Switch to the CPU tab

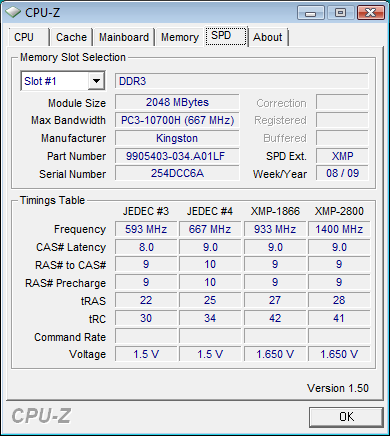point(29,37)
